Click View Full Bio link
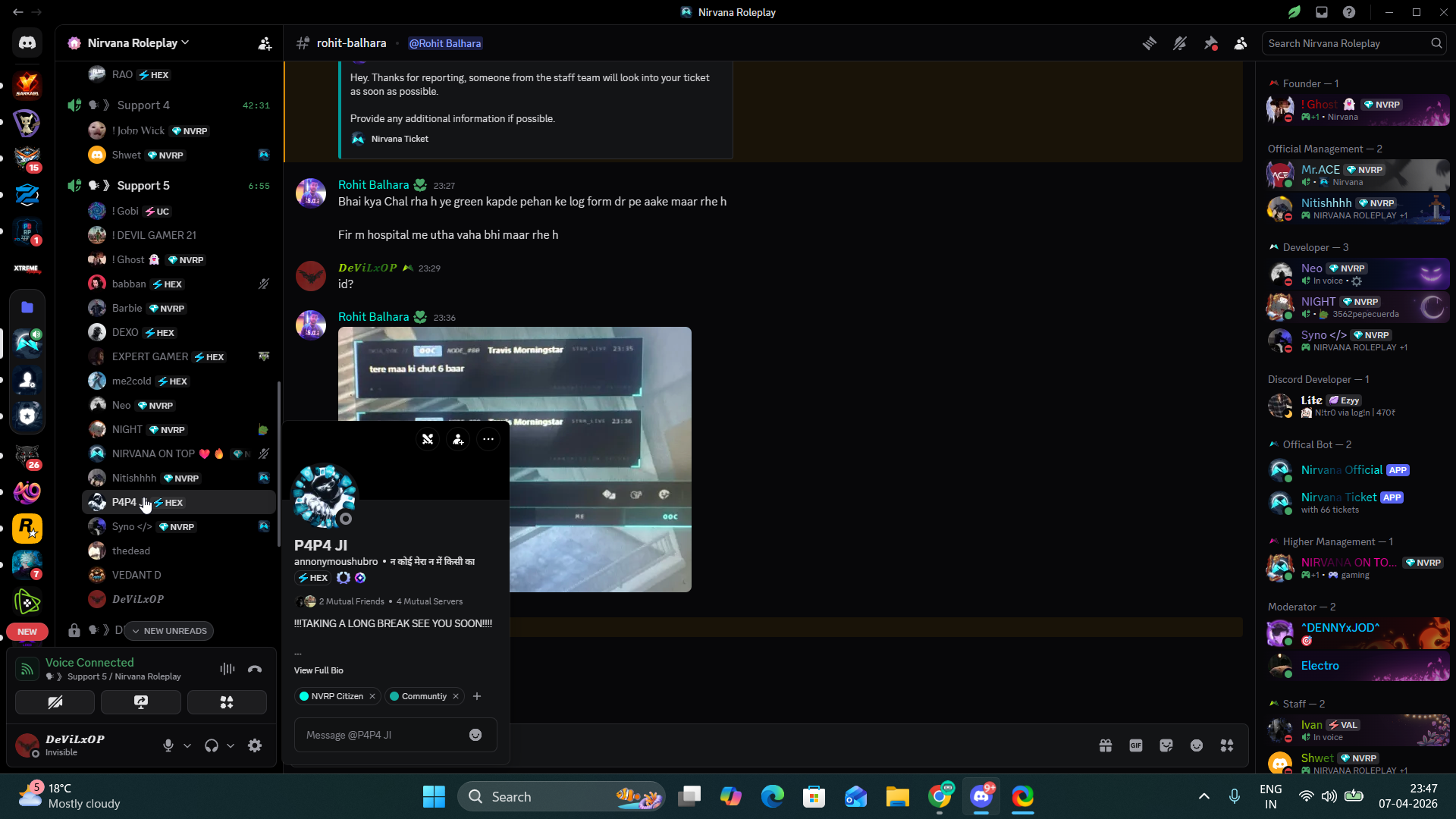The width and height of the screenshot is (1456, 819). point(318,670)
